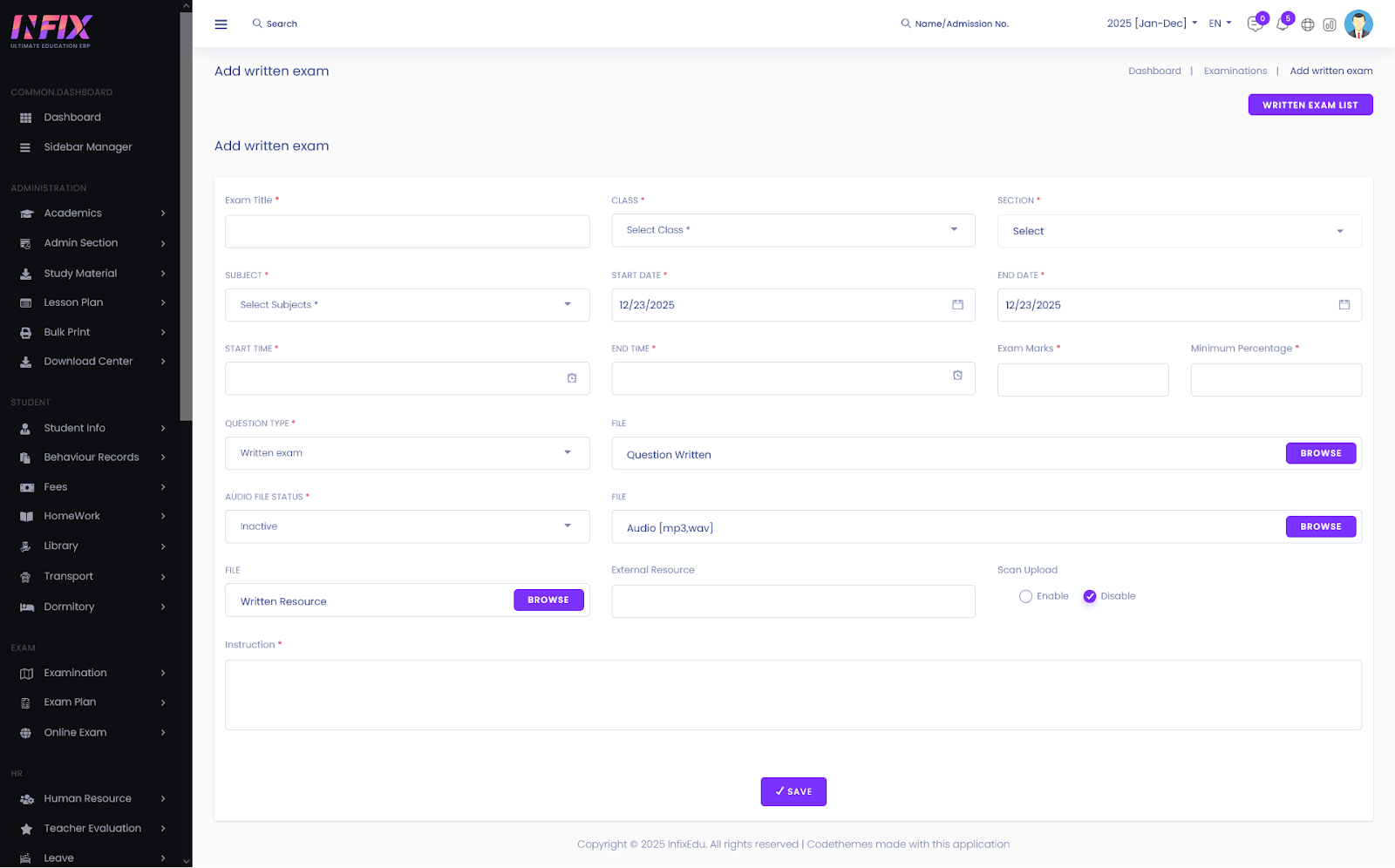Open the chat messages icon
This screenshot has width=1395, height=868.
pos(1255,24)
